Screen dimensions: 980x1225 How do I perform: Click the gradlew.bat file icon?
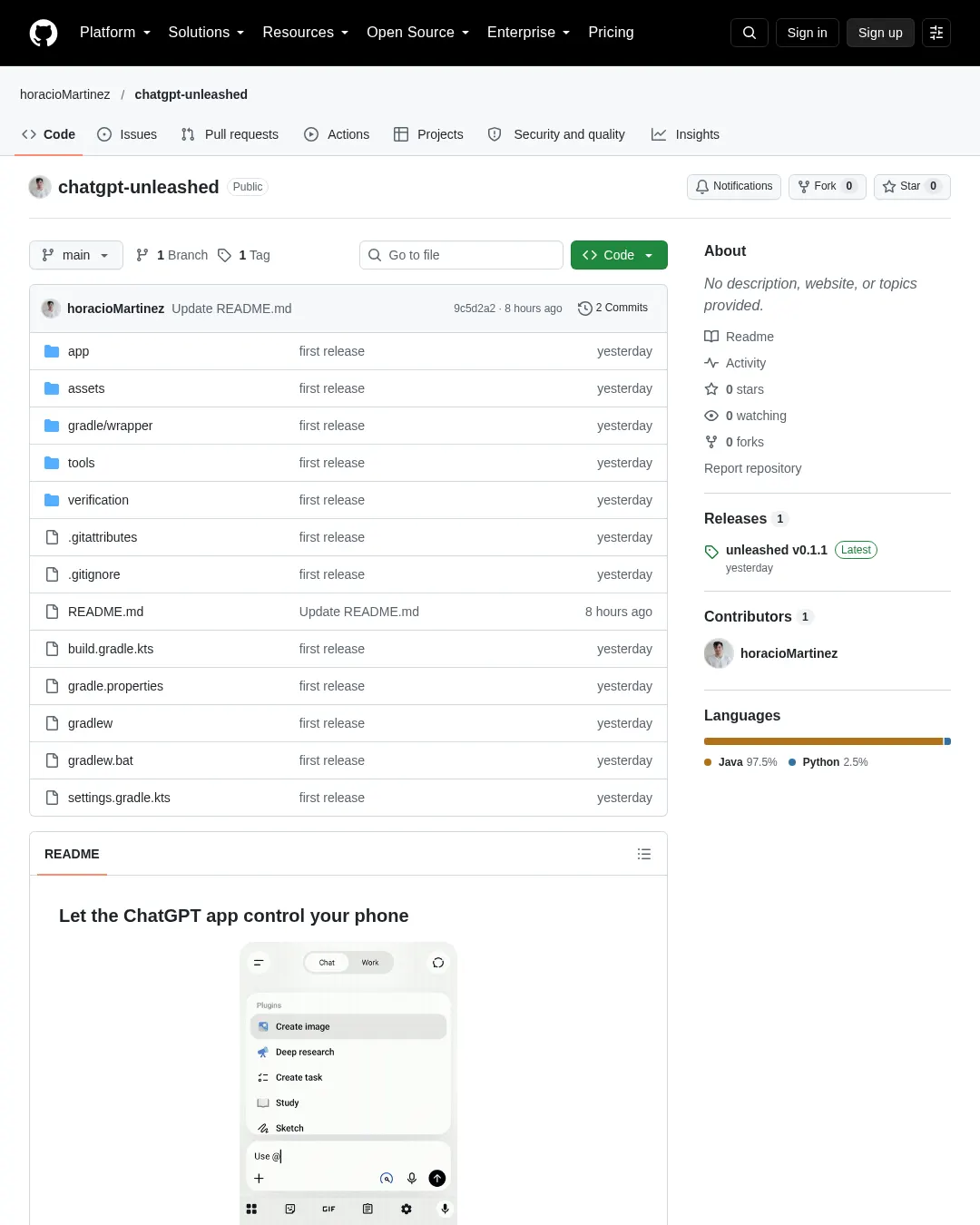pos(52,760)
